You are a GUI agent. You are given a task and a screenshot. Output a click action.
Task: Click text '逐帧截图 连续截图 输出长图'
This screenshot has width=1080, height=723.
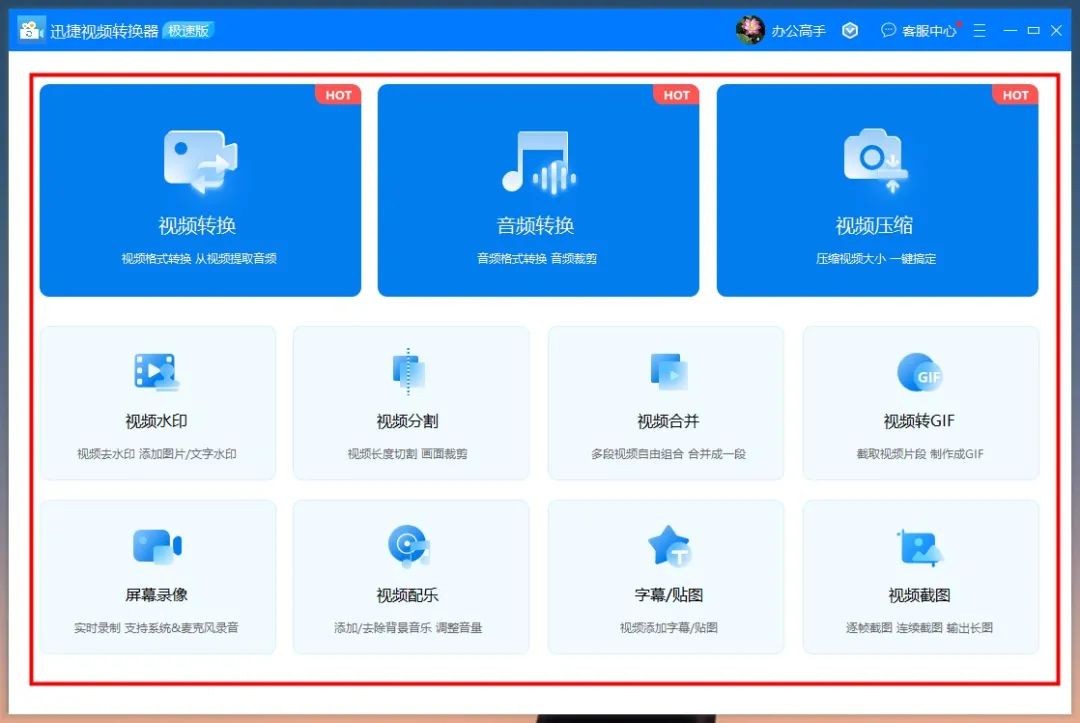(x=920, y=628)
